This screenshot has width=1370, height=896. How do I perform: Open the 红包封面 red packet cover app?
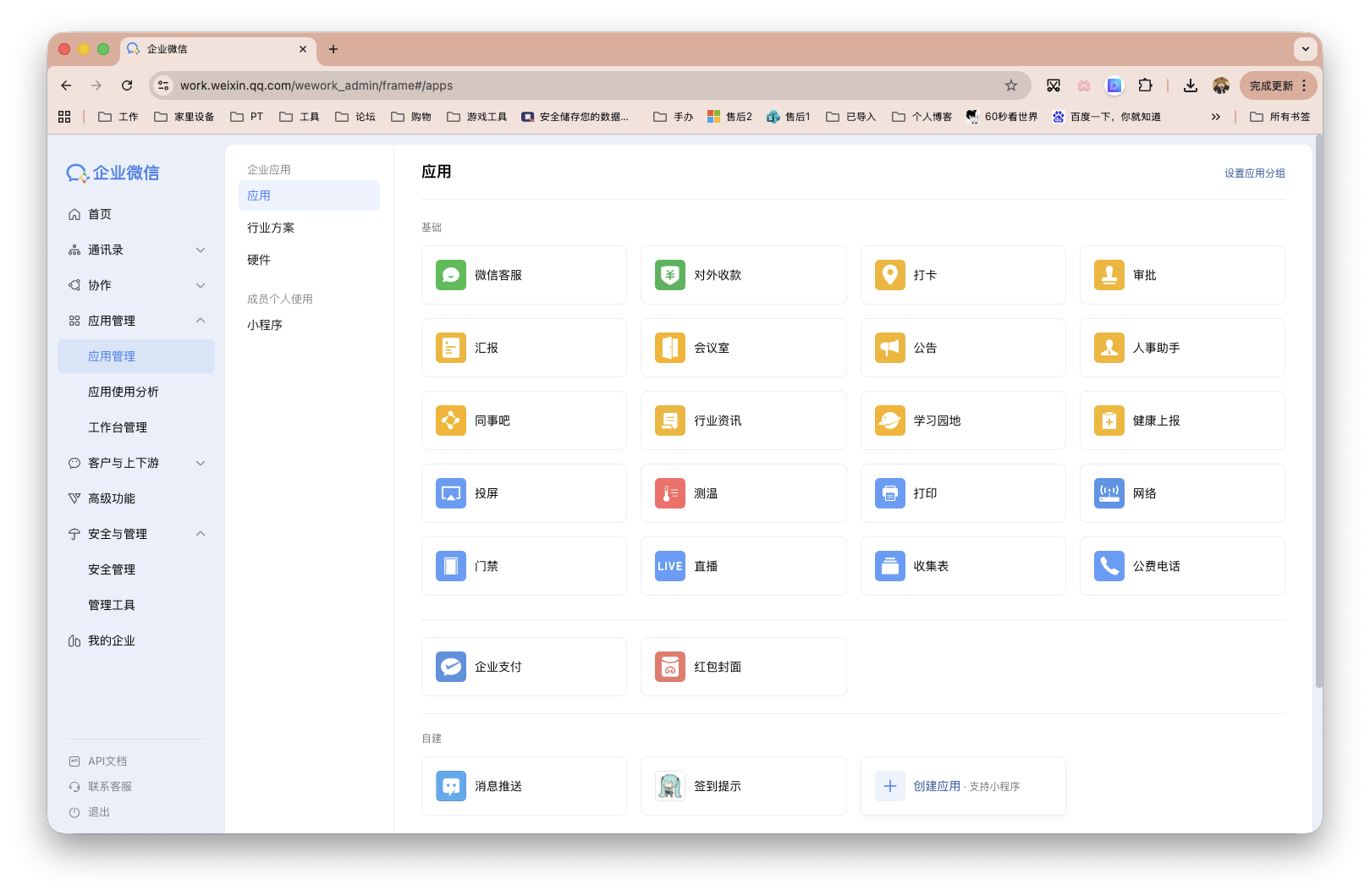[x=718, y=667]
